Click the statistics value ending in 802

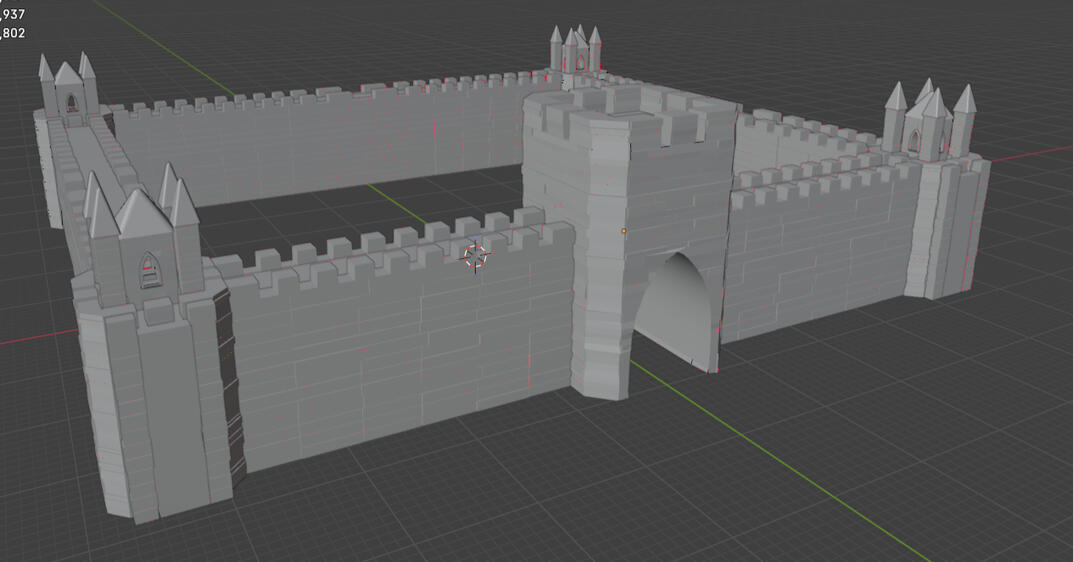12,33
